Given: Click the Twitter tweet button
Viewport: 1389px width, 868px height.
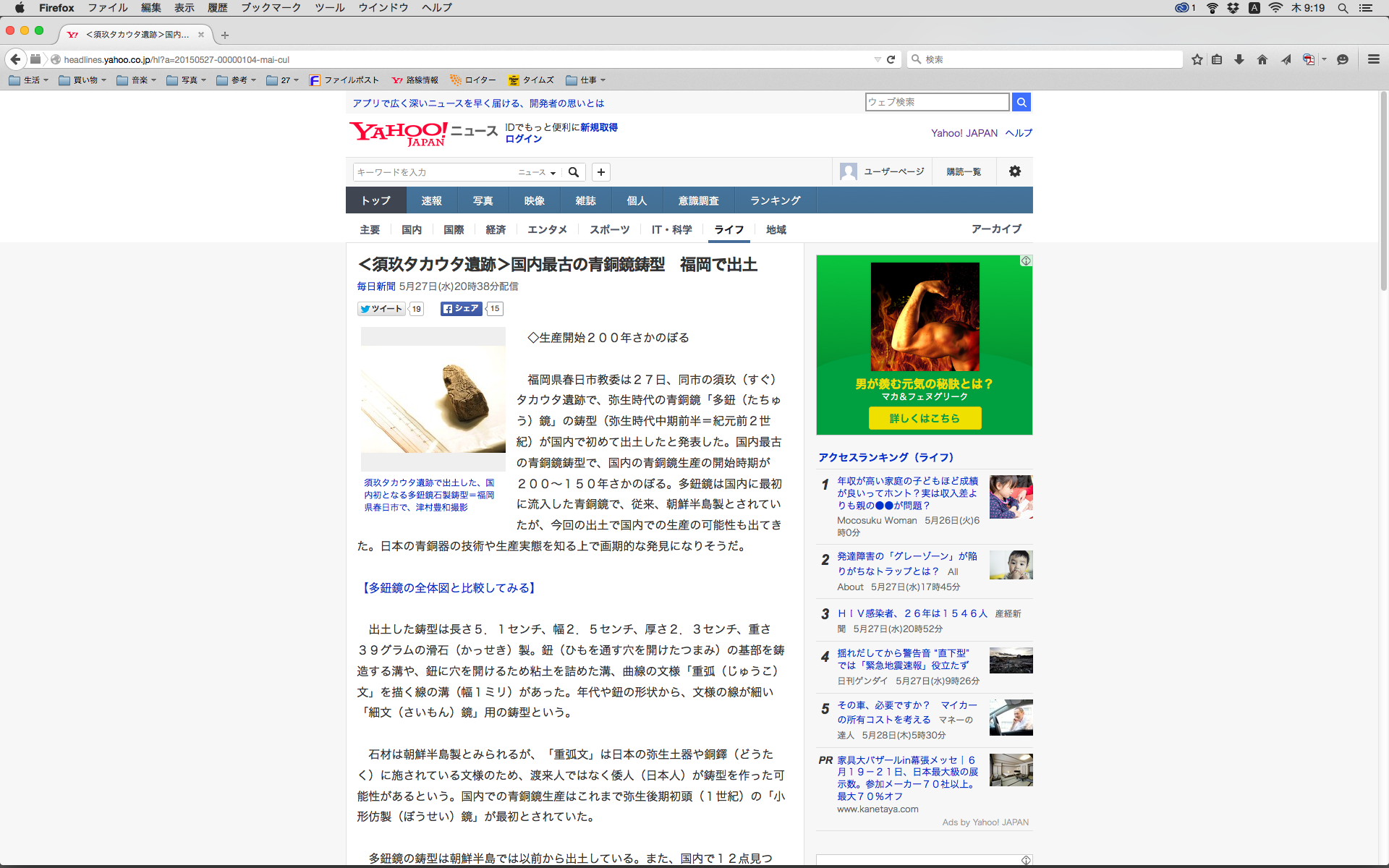Looking at the screenshot, I should pos(381,309).
